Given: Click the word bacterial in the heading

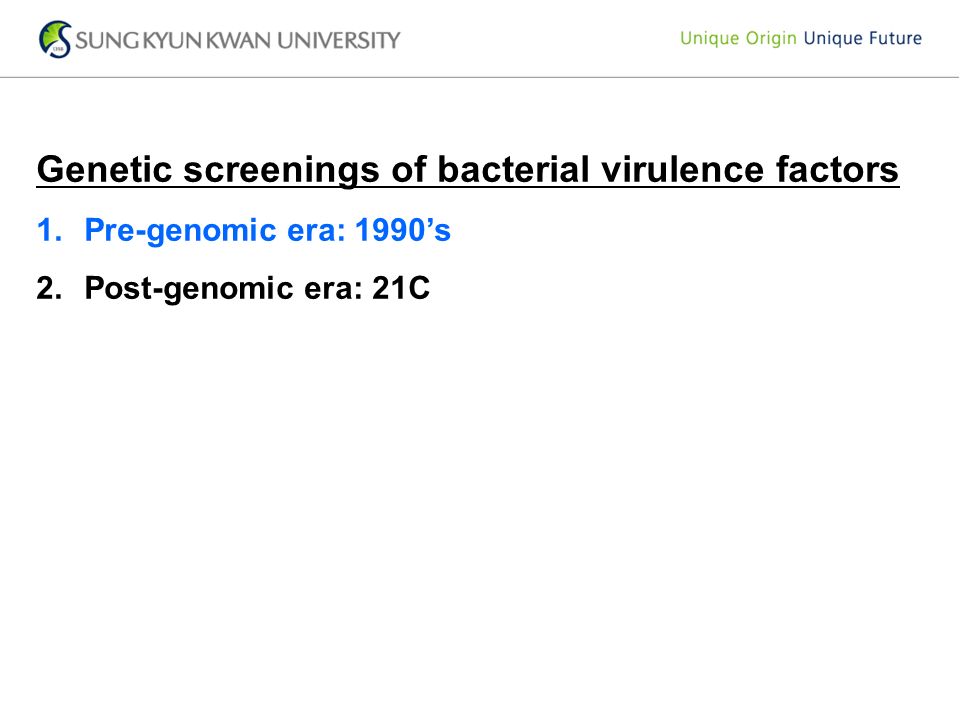Looking at the screenshot, I should (513, 169).
